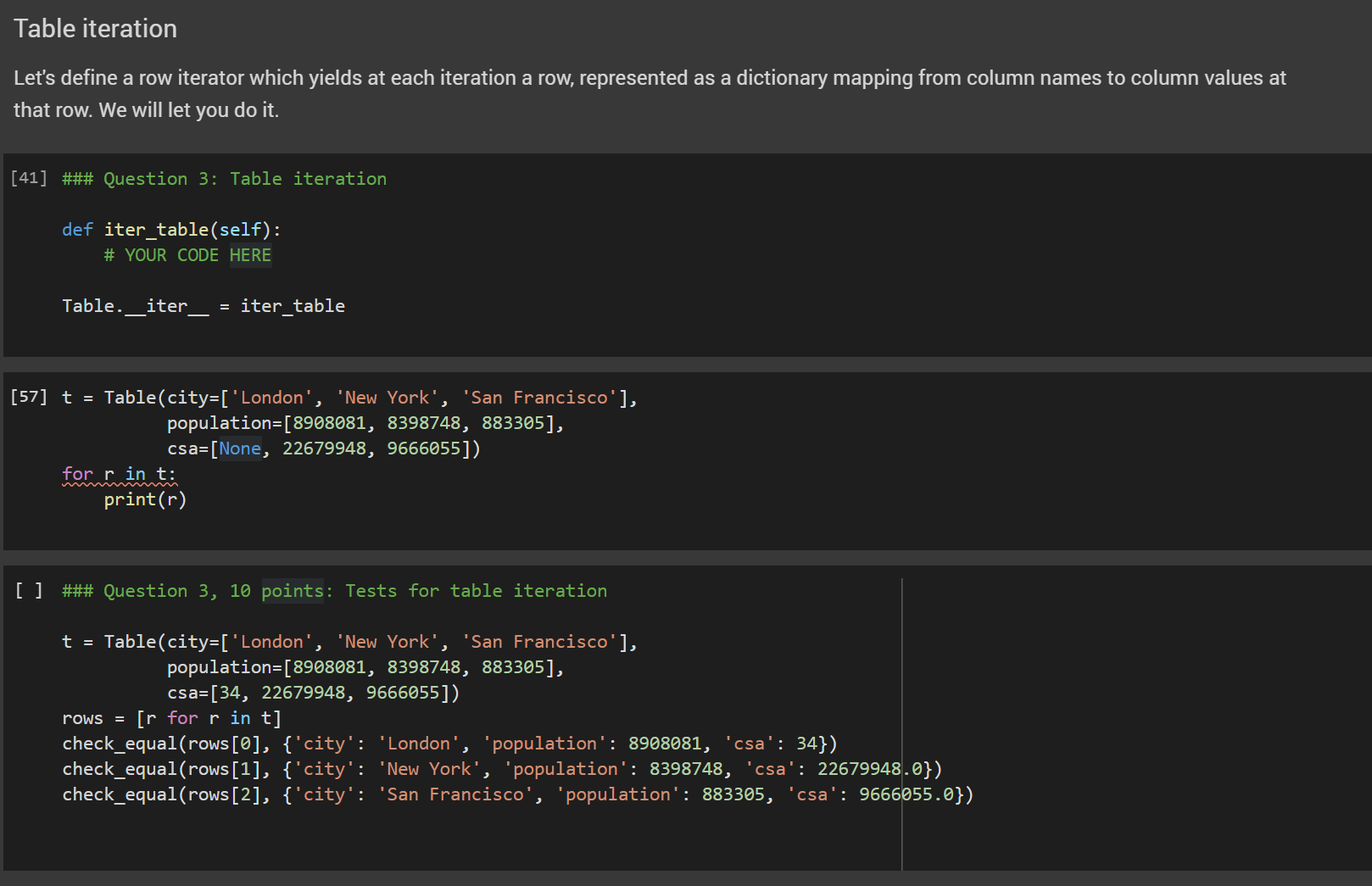Click the check_equal(rows[0] ...) London line
Viewport: 1372px width, 886px height.
[x=449, y=744]
